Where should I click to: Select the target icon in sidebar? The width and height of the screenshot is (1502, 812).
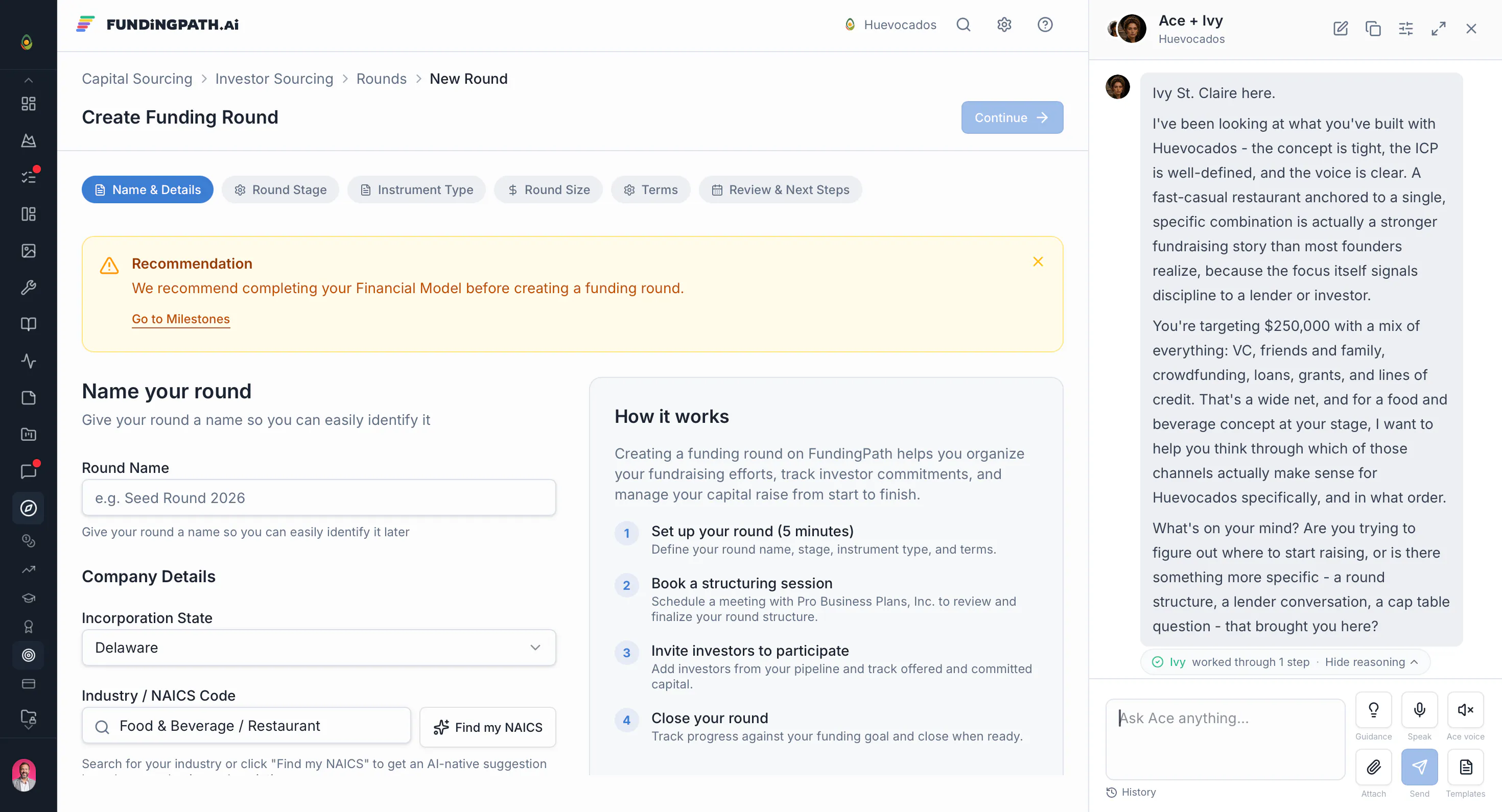28,655
